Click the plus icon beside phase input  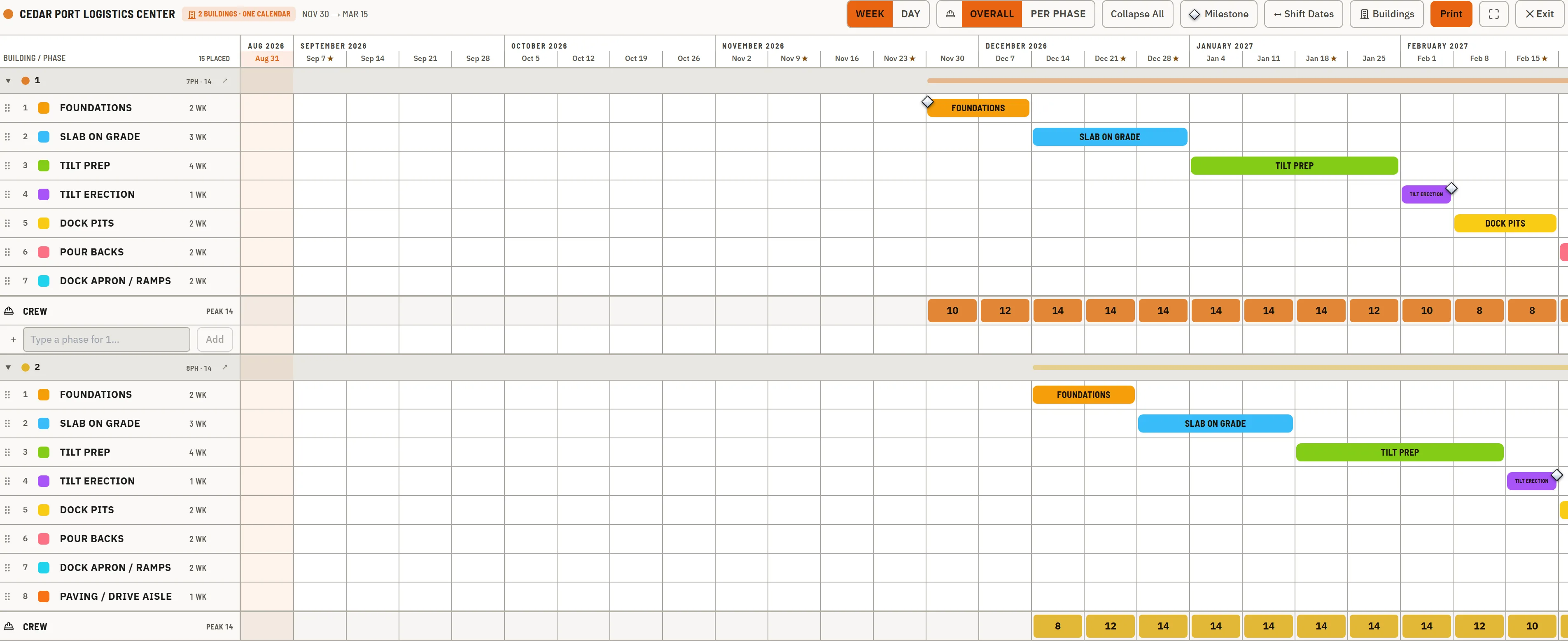click(x=14, y=340)
